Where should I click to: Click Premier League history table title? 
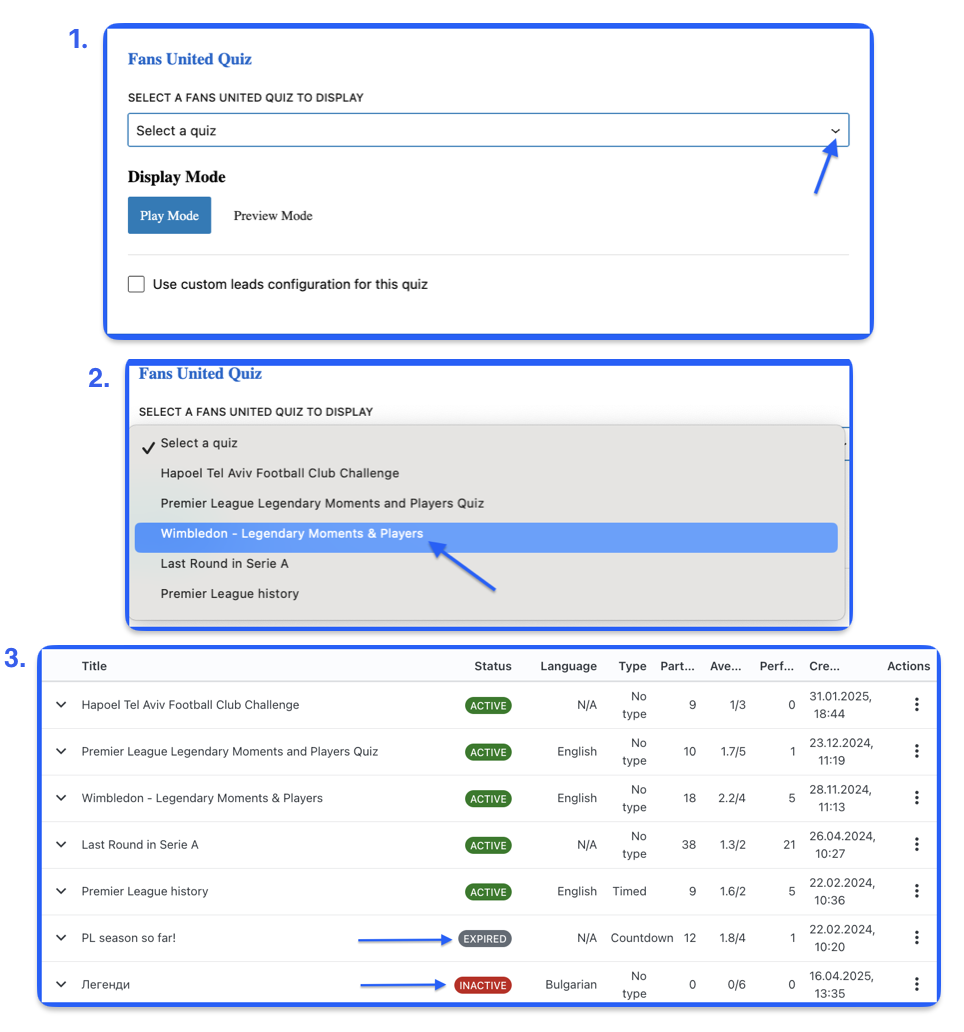145,891
